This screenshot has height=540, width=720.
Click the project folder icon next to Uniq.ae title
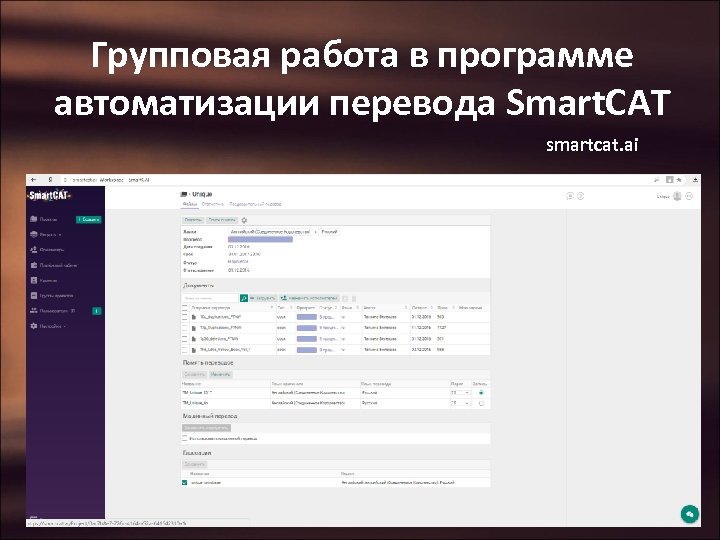point(184,194)
